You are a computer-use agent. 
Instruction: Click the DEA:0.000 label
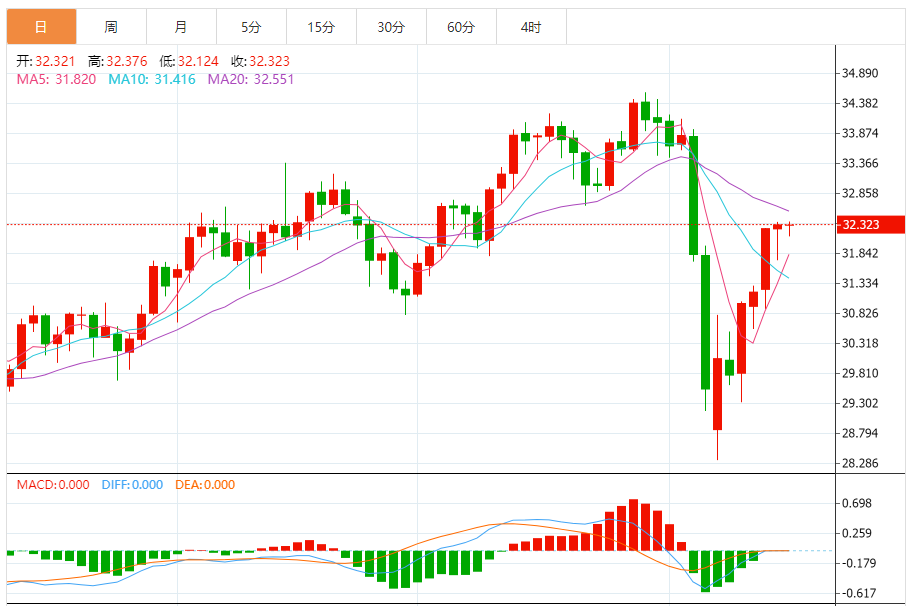205,485
